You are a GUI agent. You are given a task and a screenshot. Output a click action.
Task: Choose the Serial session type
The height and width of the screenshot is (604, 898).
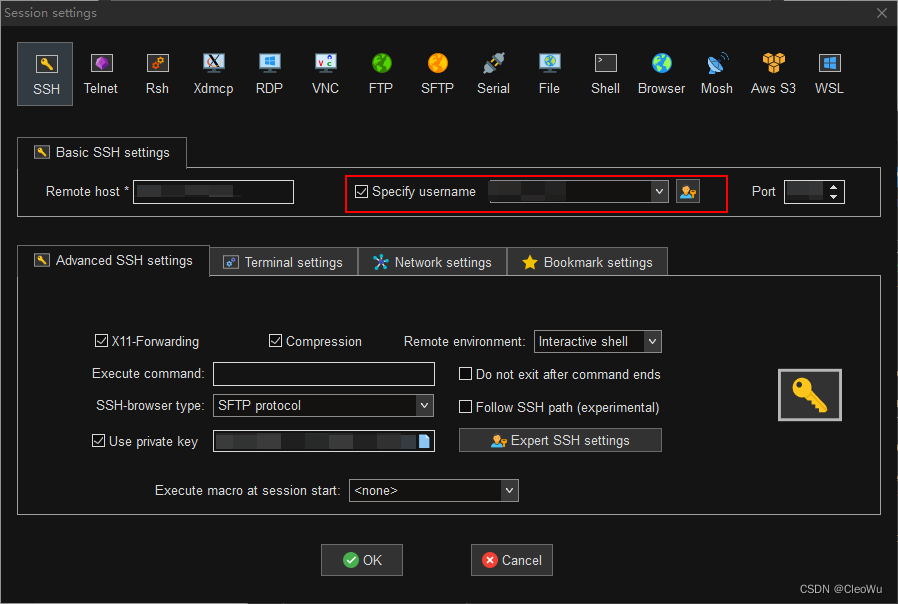point(493,74)
